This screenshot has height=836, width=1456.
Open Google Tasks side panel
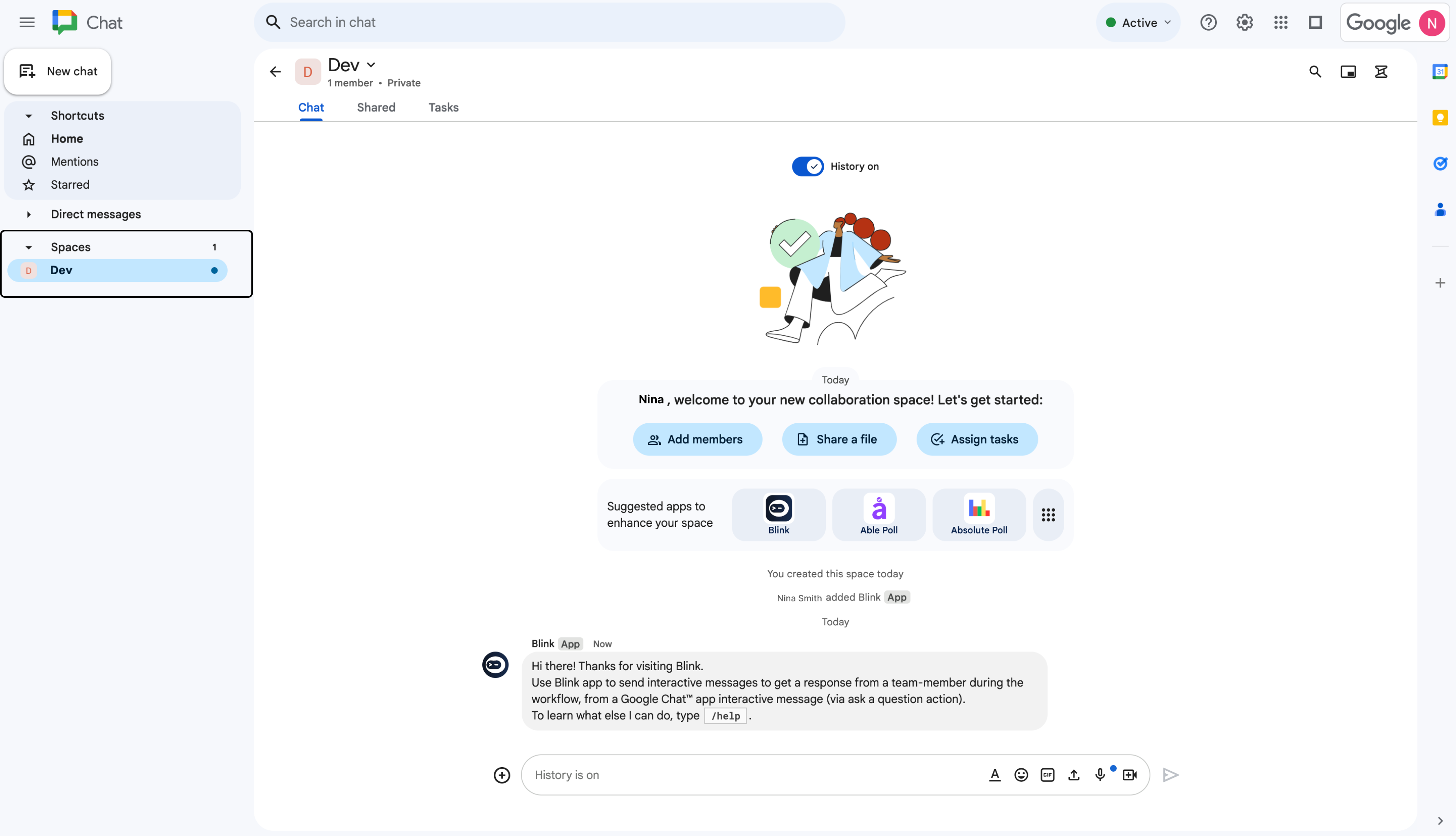coord(1440,164)
